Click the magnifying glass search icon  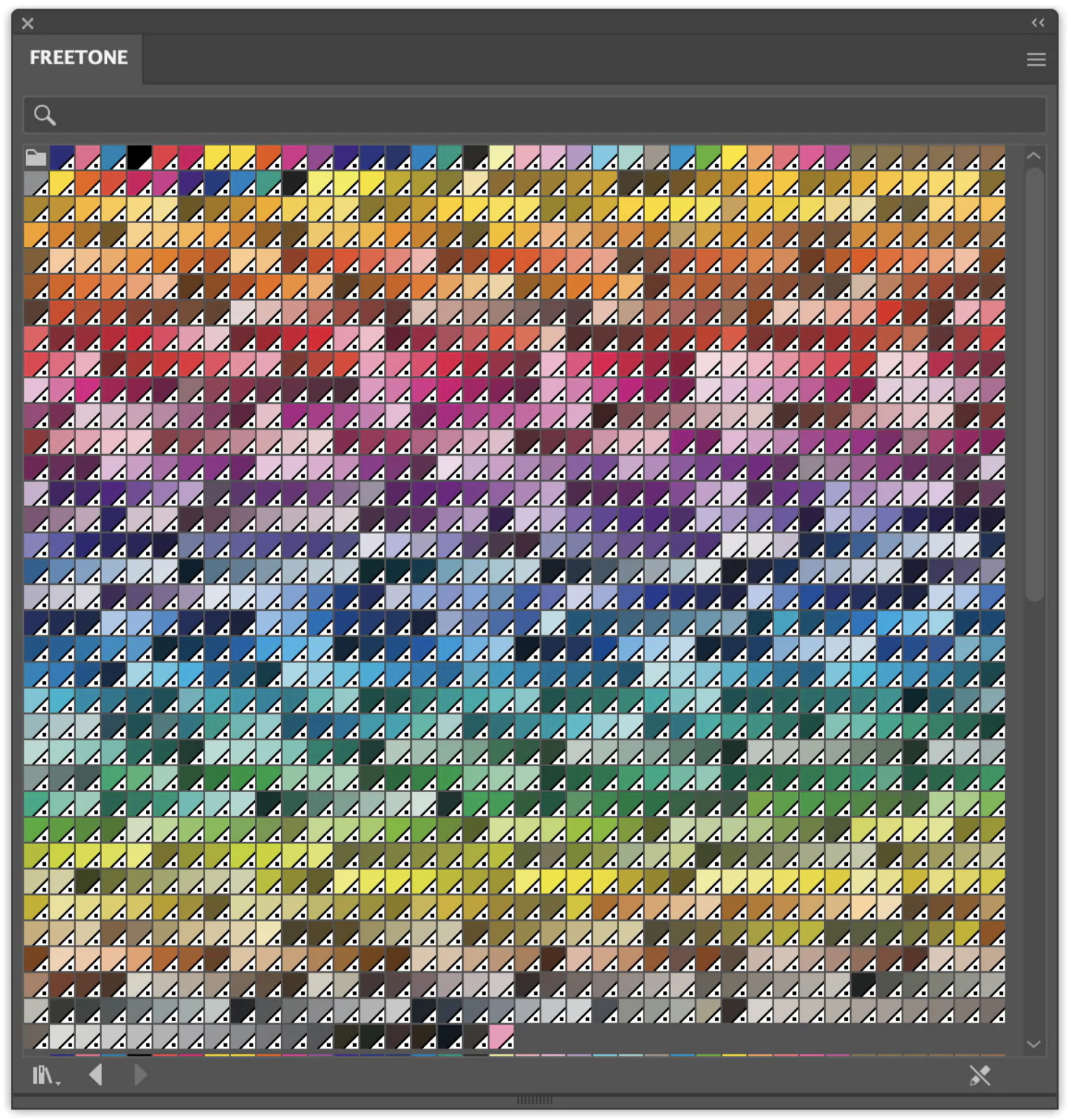point(45,116)
